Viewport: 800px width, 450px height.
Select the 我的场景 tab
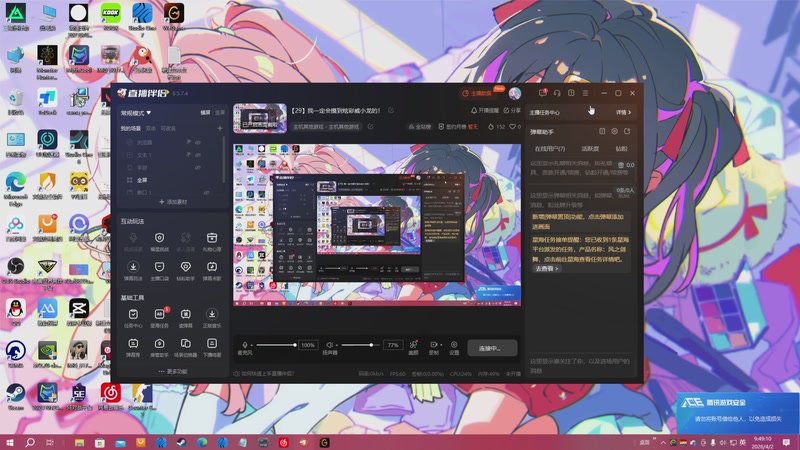click(x=131, y=129)
